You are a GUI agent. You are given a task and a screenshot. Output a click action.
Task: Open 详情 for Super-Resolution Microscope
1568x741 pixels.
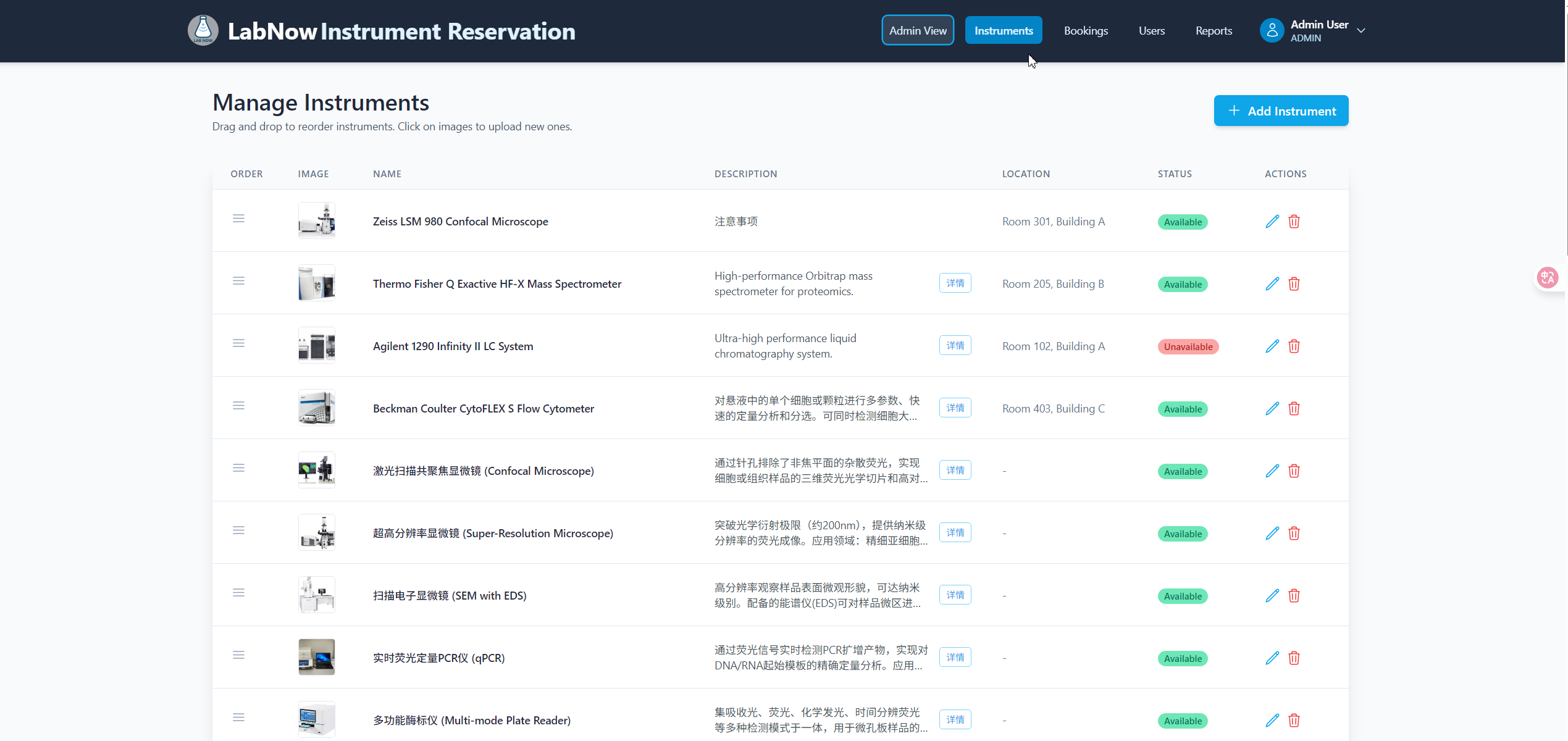coord(955,532)
